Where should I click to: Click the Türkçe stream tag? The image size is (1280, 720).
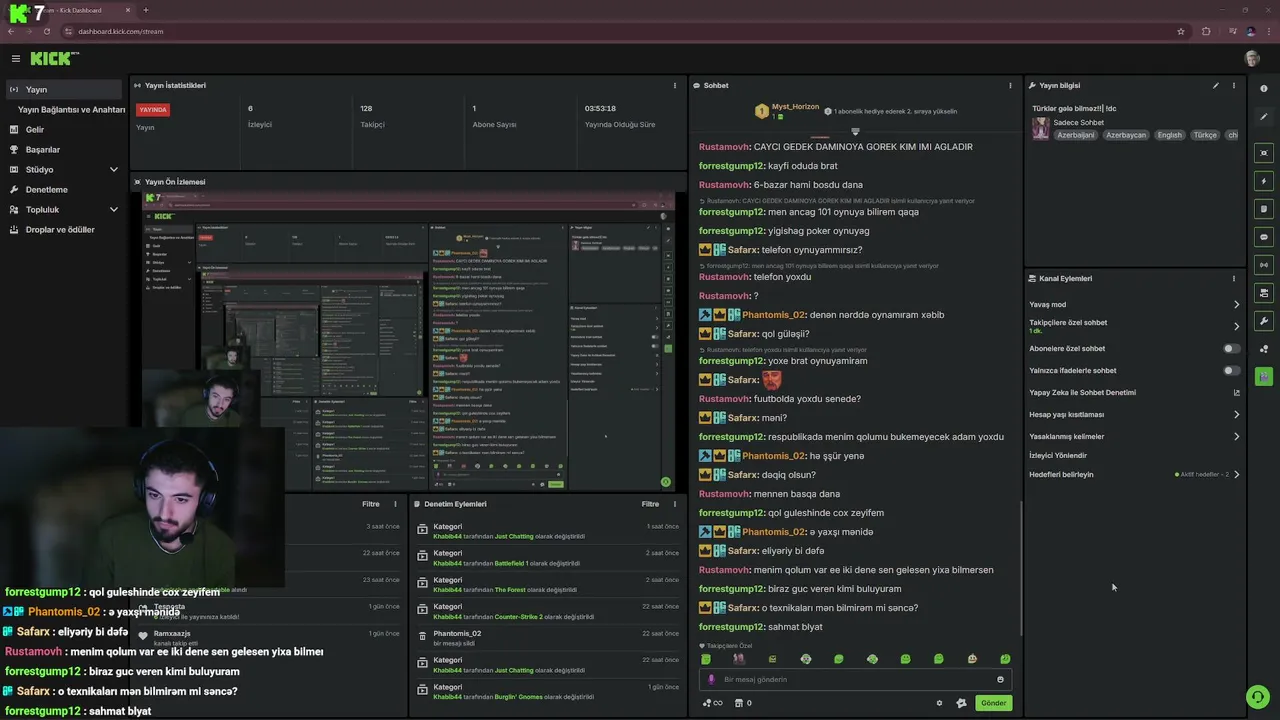coord(1205,135)
